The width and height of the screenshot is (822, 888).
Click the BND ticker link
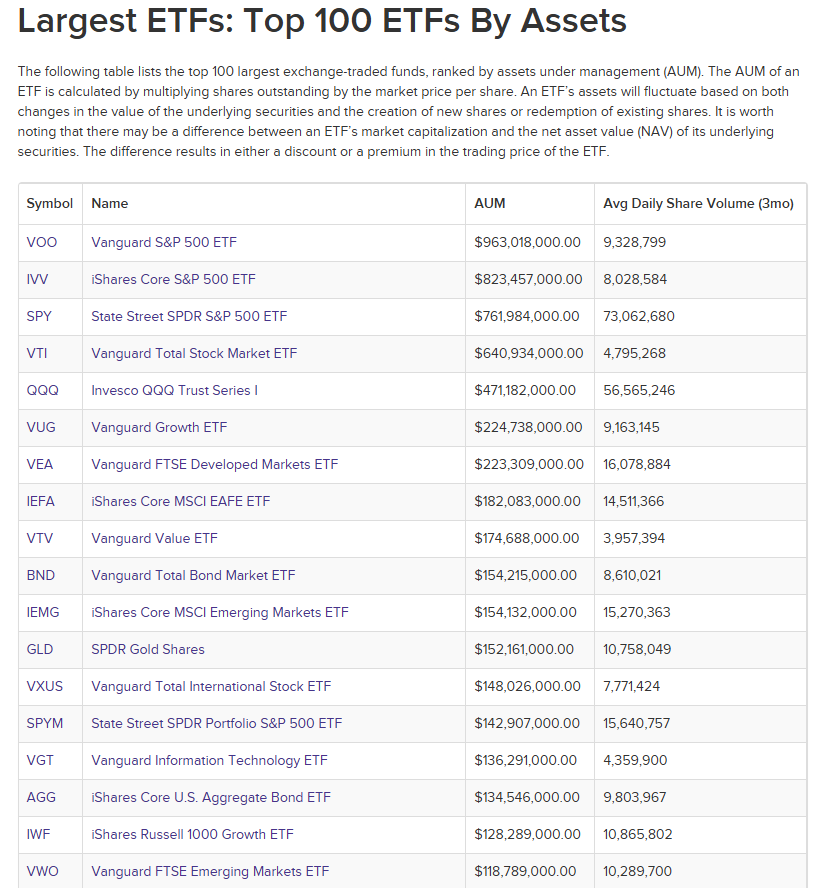pyautogui.click(x=41, y=575)
